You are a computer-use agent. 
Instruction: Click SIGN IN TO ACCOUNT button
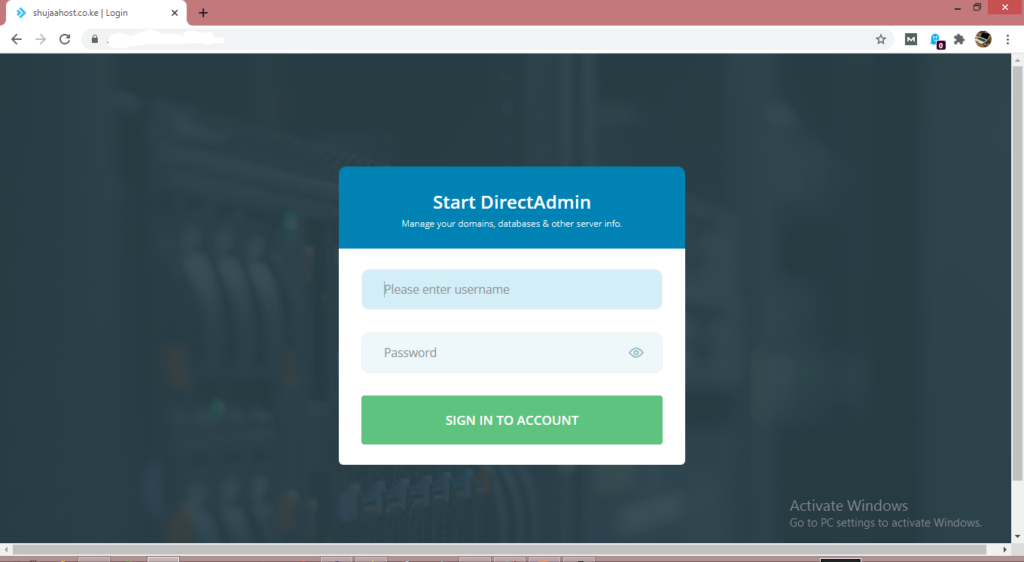point(511,420)
